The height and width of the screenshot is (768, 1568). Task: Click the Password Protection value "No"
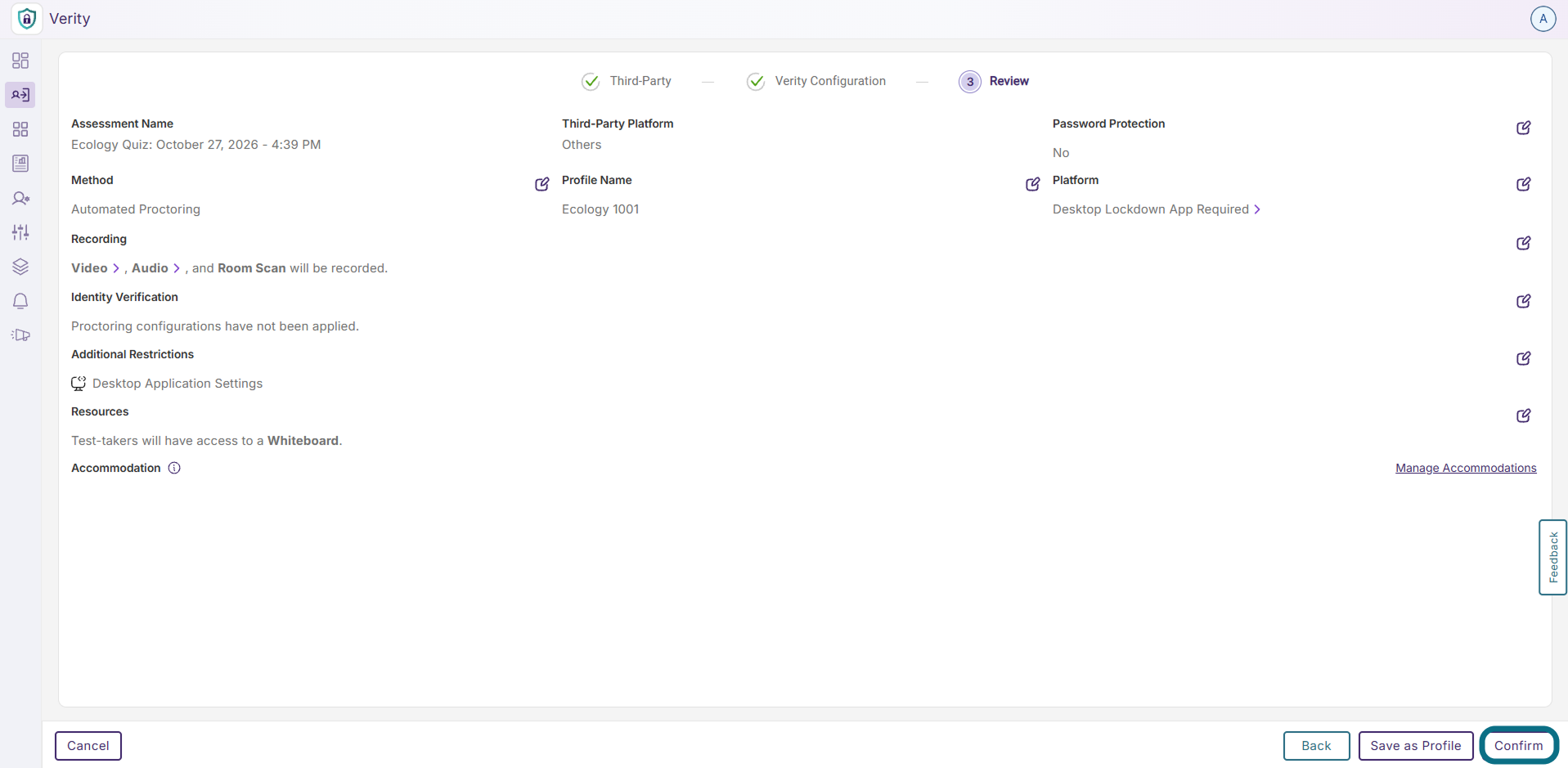tap(1061, 153)
